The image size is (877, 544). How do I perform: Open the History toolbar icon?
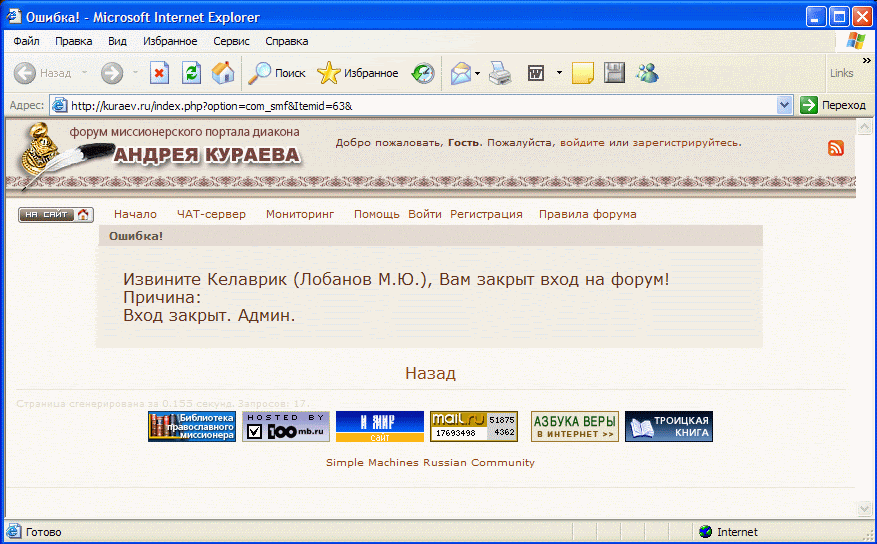click(x=424, y=73)
